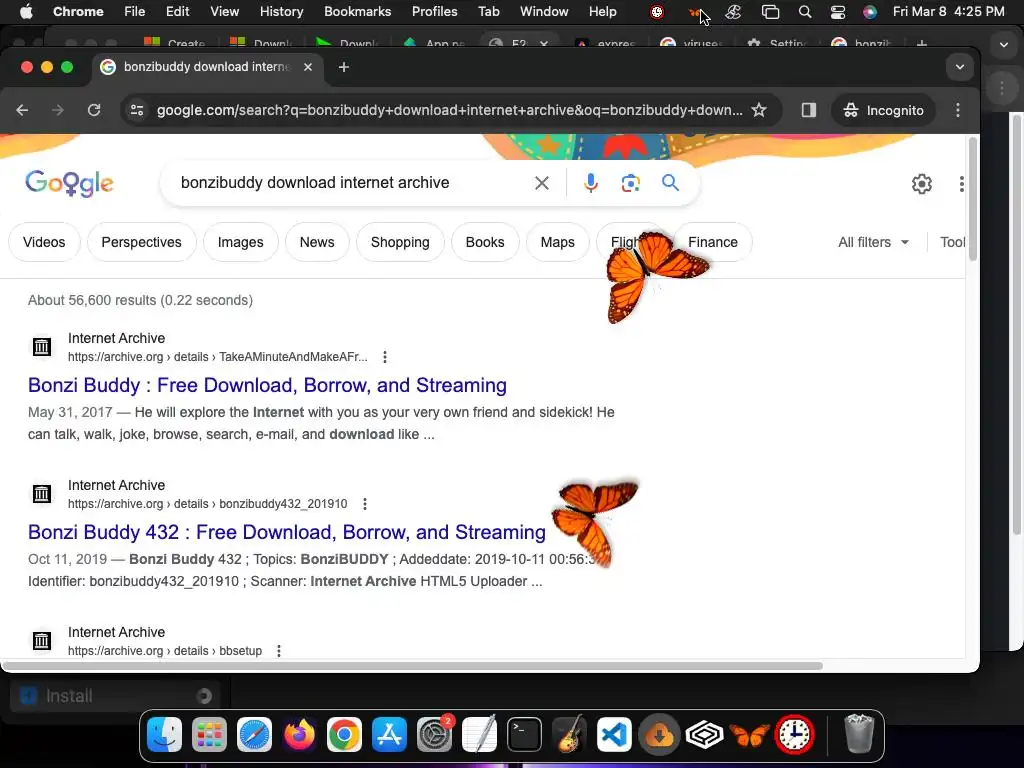Open the Bookmarks menu
The height and width of the screenshot is (768, 1024).
(357, 12)
